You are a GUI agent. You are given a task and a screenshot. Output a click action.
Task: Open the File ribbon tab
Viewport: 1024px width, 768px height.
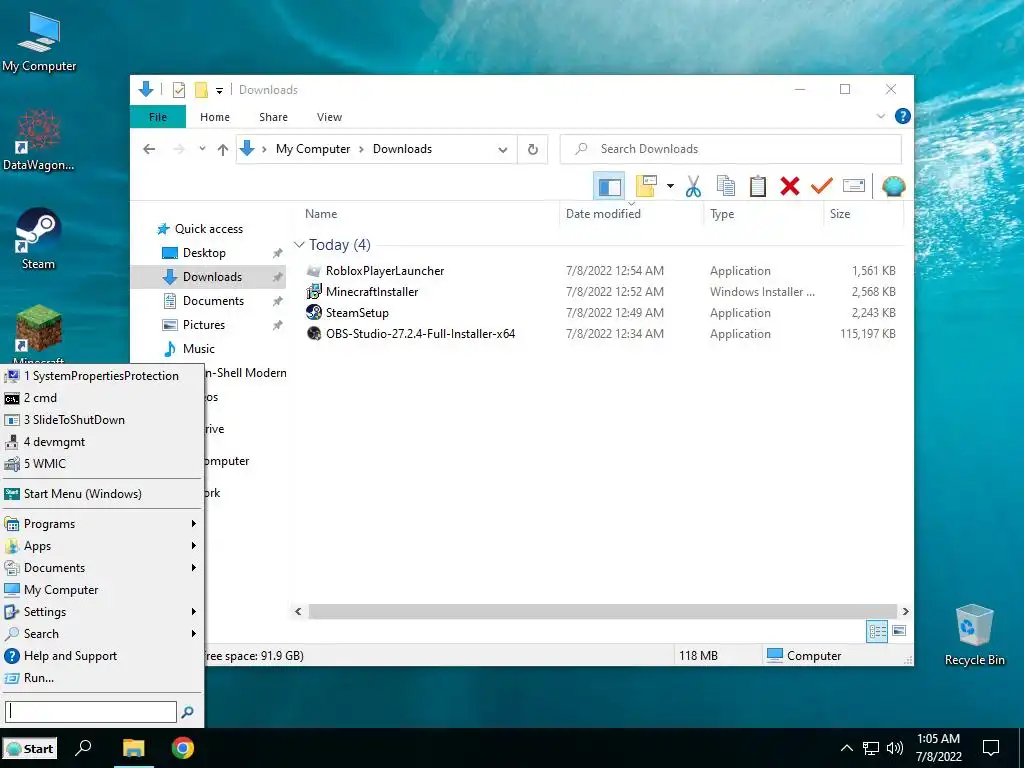[x=157, y=117]
